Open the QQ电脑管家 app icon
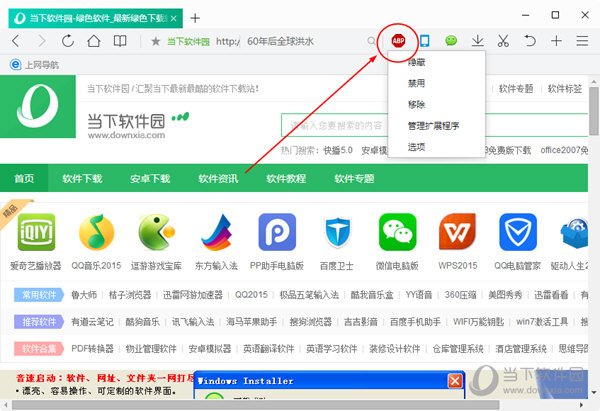This screenshot has height=411, width=600. coord(518,232)
